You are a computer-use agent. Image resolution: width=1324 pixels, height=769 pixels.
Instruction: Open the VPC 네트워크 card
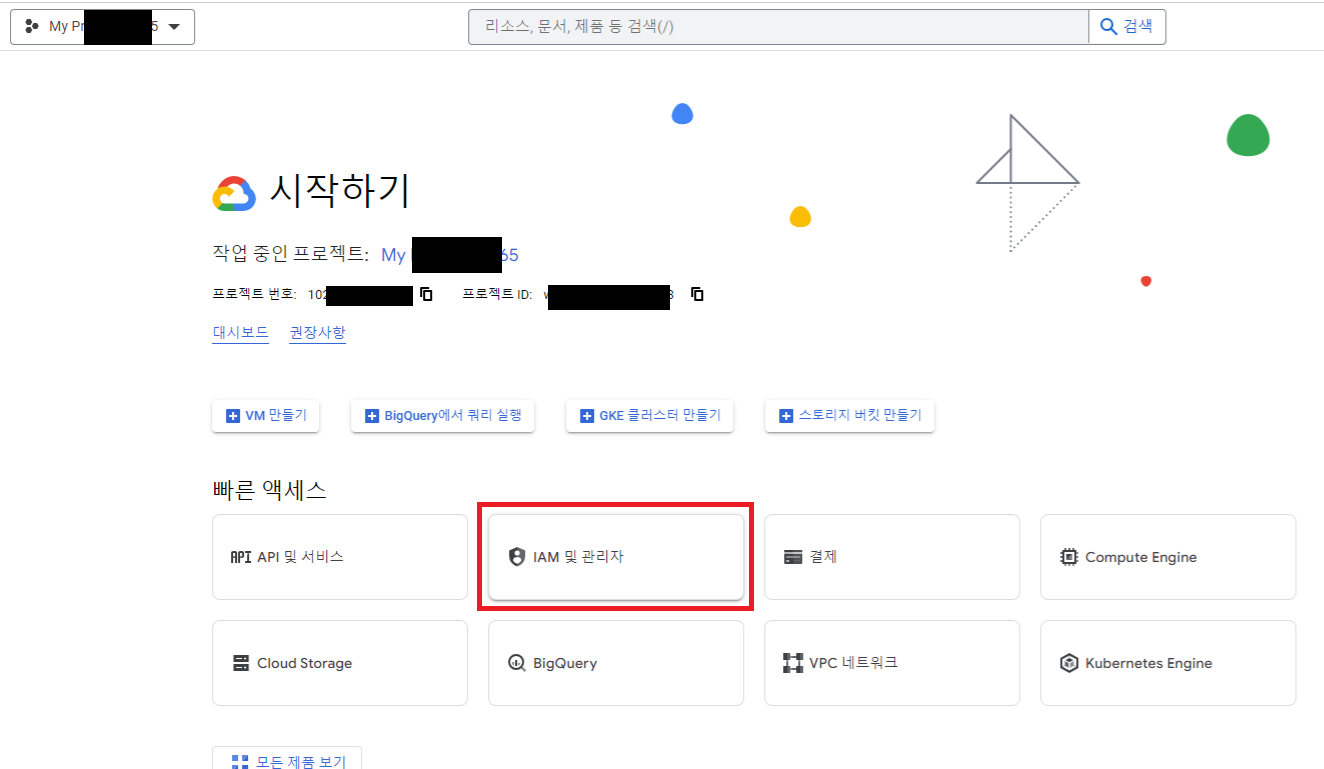[892, 663]
